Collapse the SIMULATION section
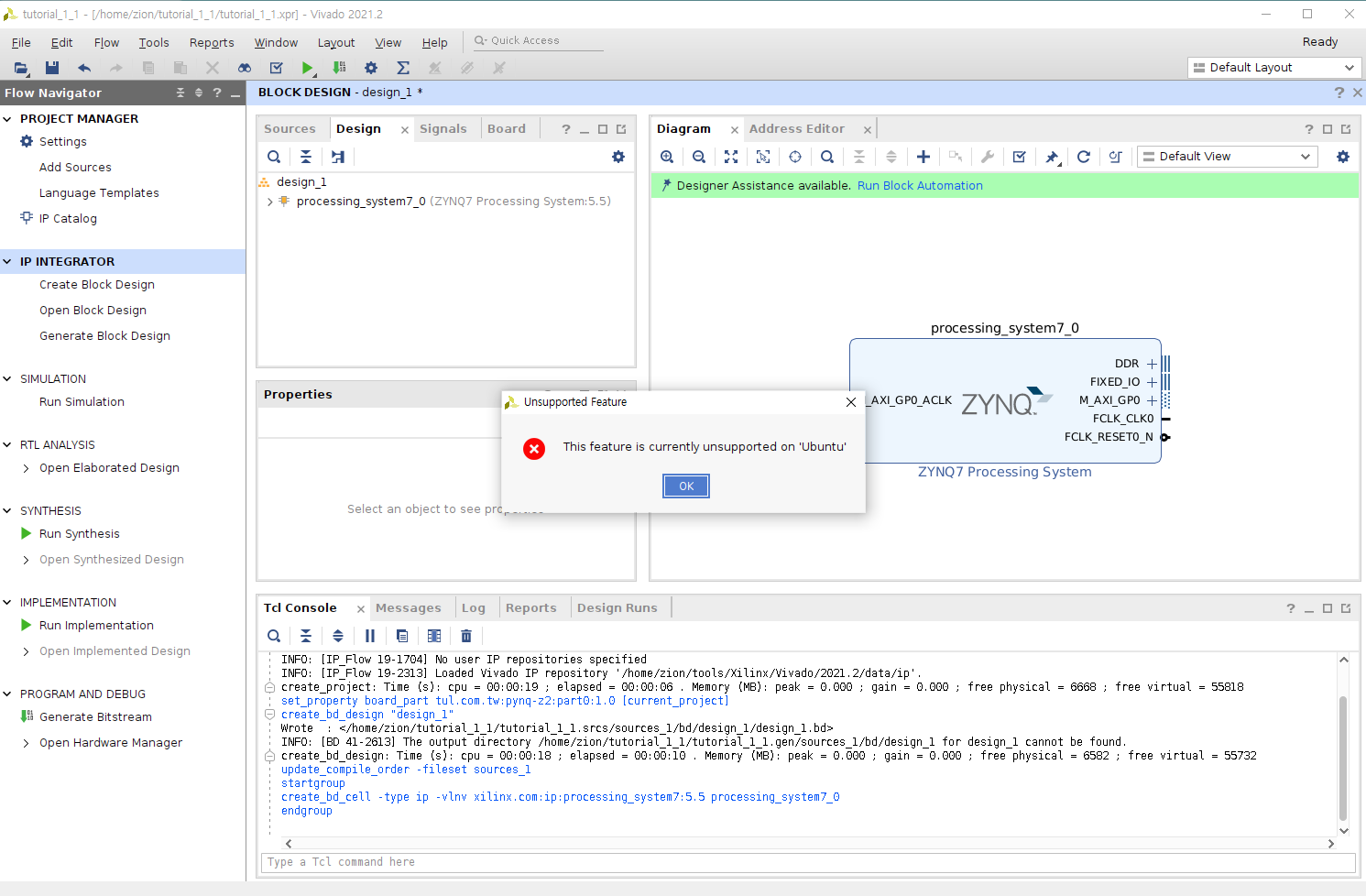 [x=7, y=379]
